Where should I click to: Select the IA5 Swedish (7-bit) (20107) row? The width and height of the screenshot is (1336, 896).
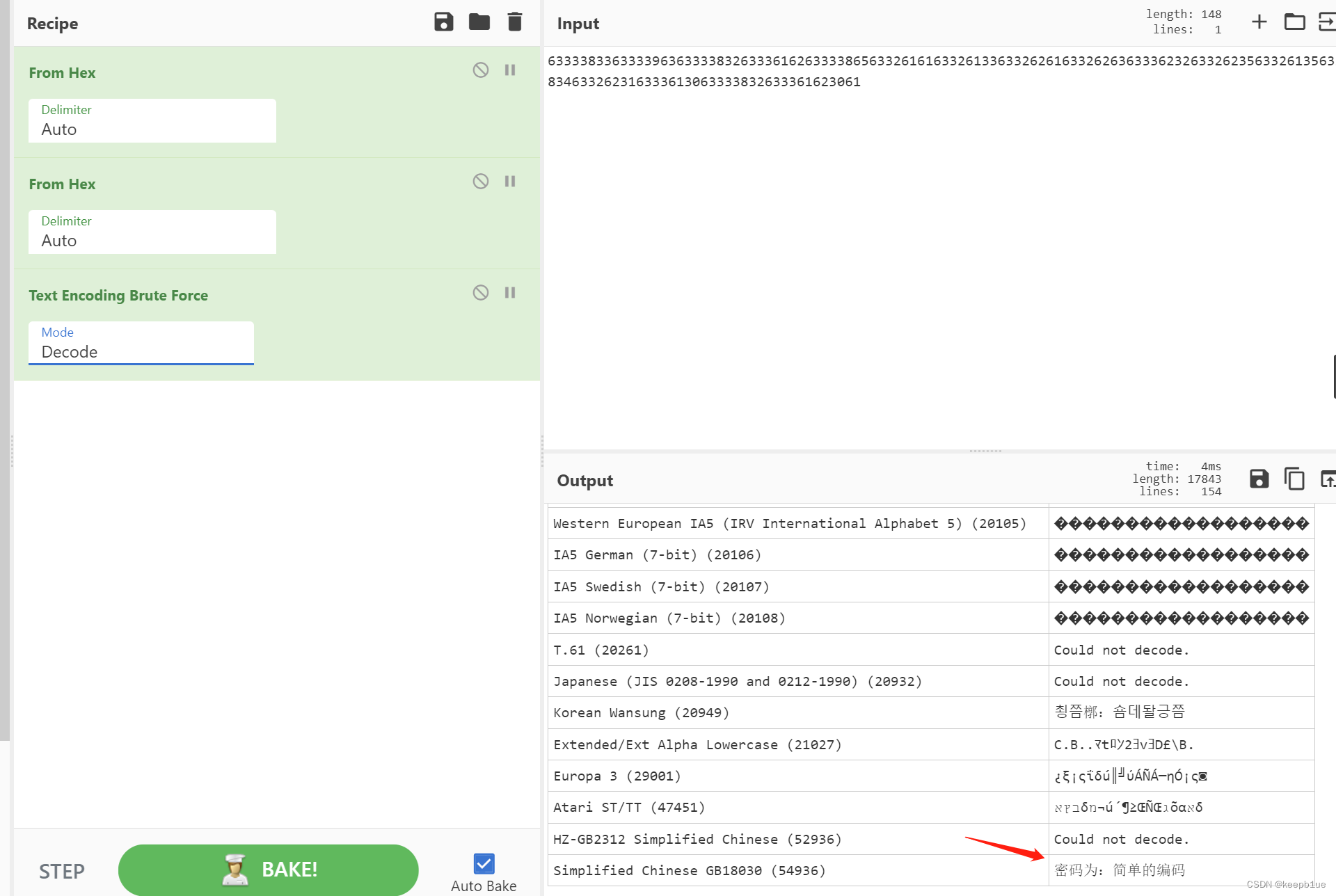(931, 586)
